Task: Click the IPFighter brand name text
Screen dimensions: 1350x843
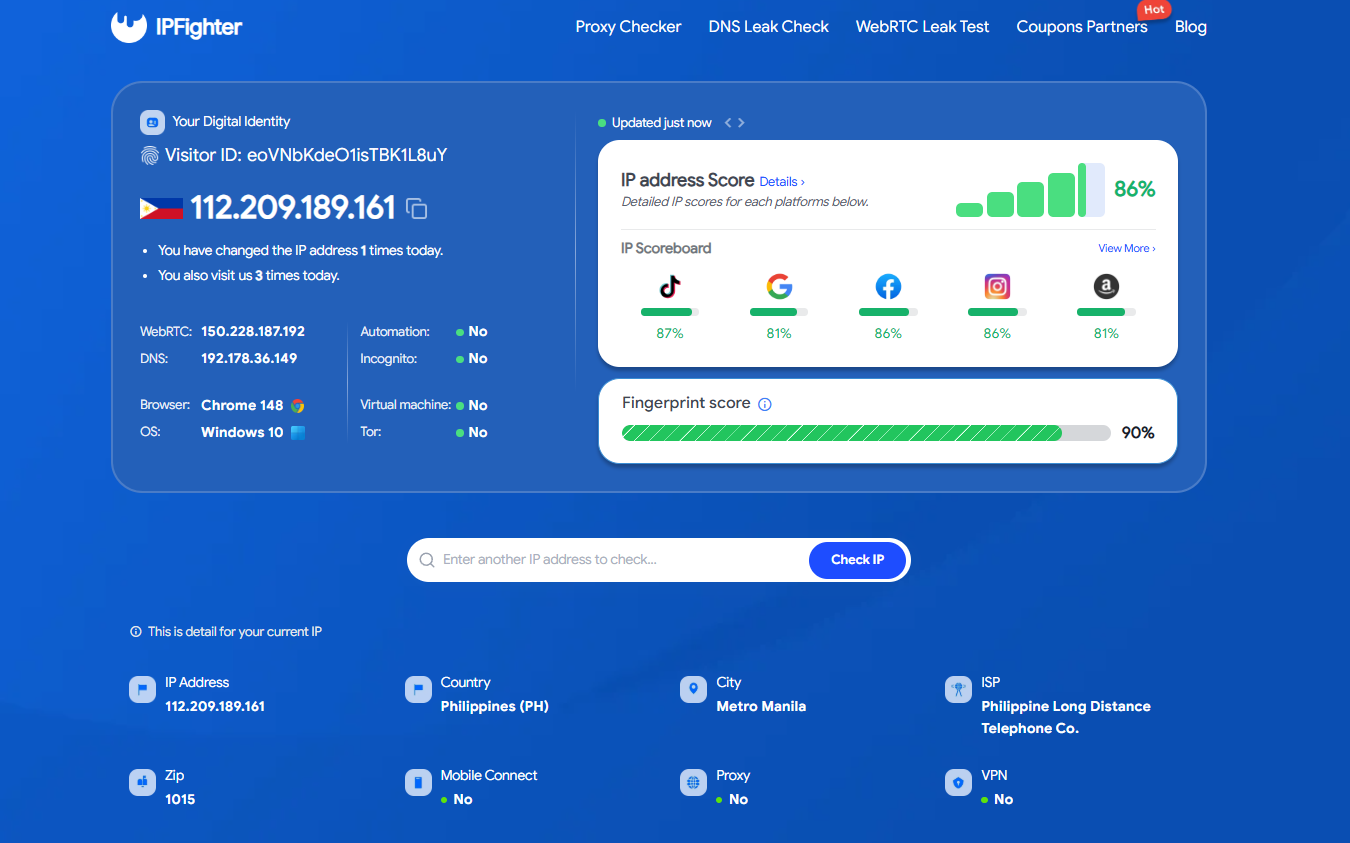Action: (x=199, y=27)
